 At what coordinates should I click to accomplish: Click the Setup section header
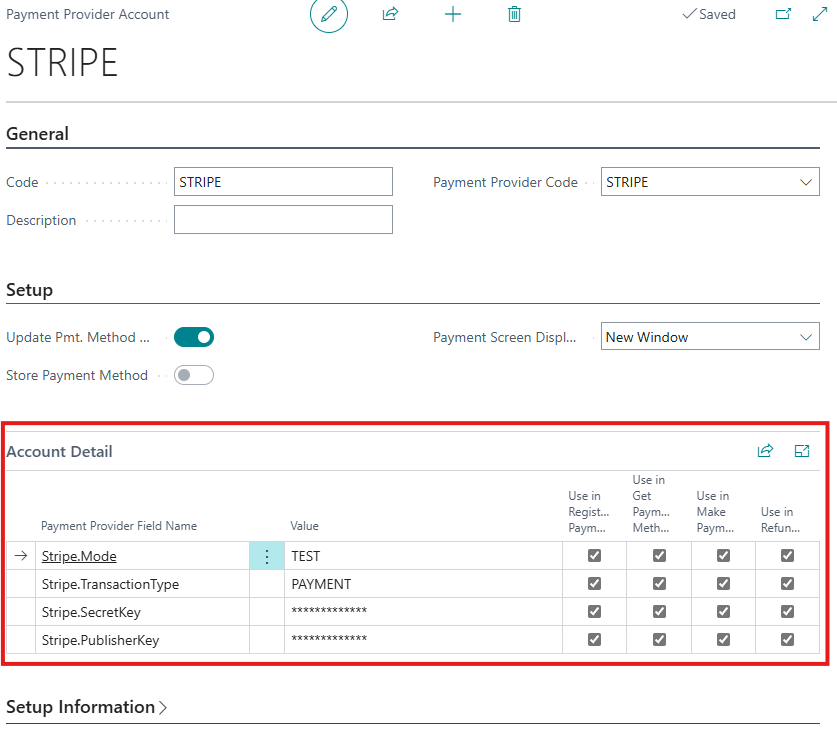coord(30,290)
